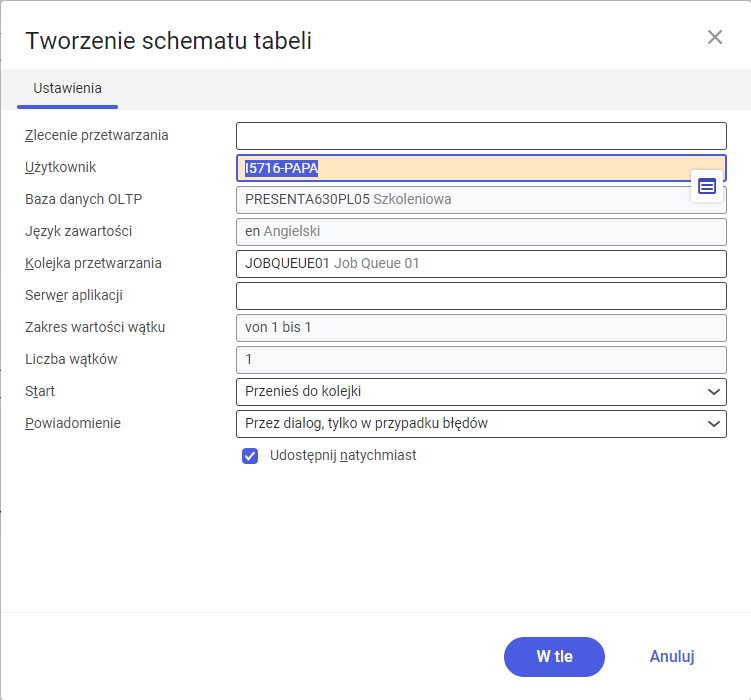Open the Przenieś do kolejki combo box
This screenshot has height=700, width=751.
pyautogui.click(x=481, y=392)
